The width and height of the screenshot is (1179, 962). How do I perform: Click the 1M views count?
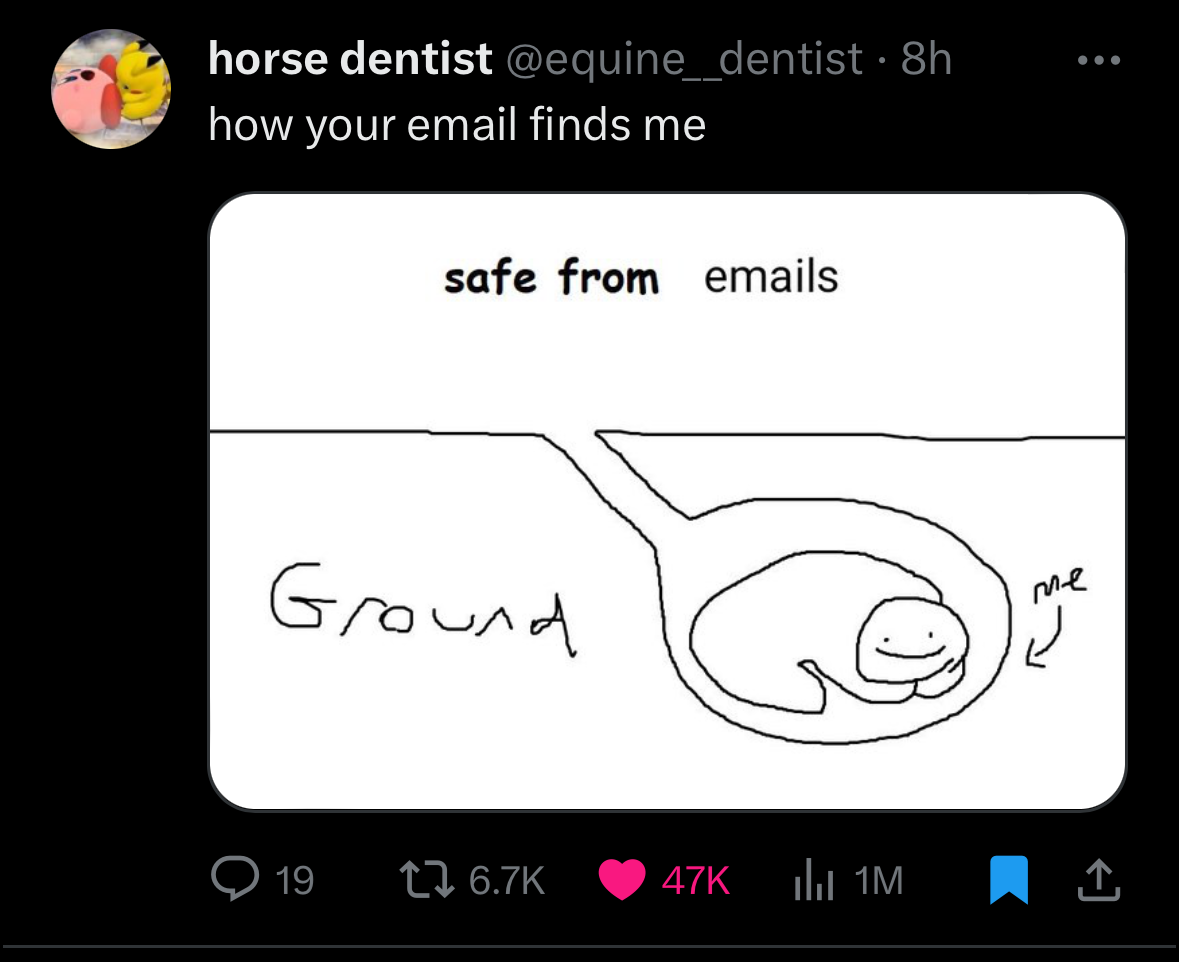coord(878,880)
